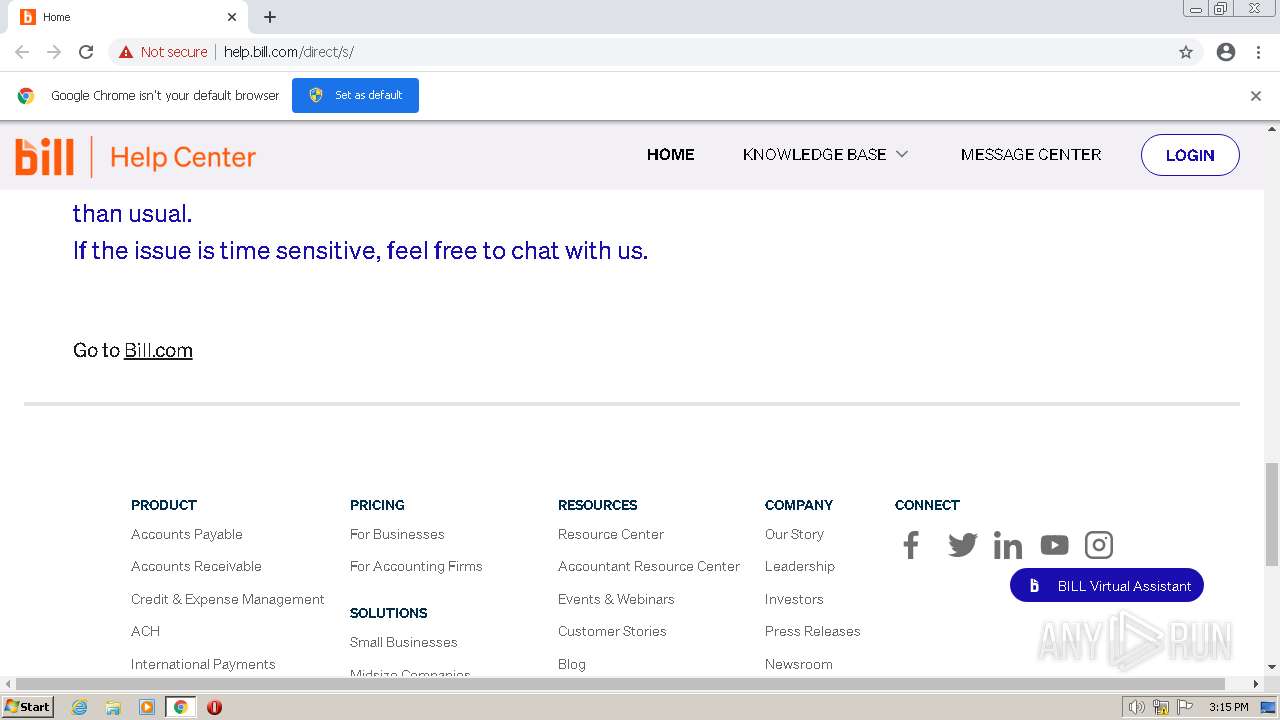Screen dimensions: 1280x720
Task: Go back with the browser back arrow
Action: click(22, 52)
